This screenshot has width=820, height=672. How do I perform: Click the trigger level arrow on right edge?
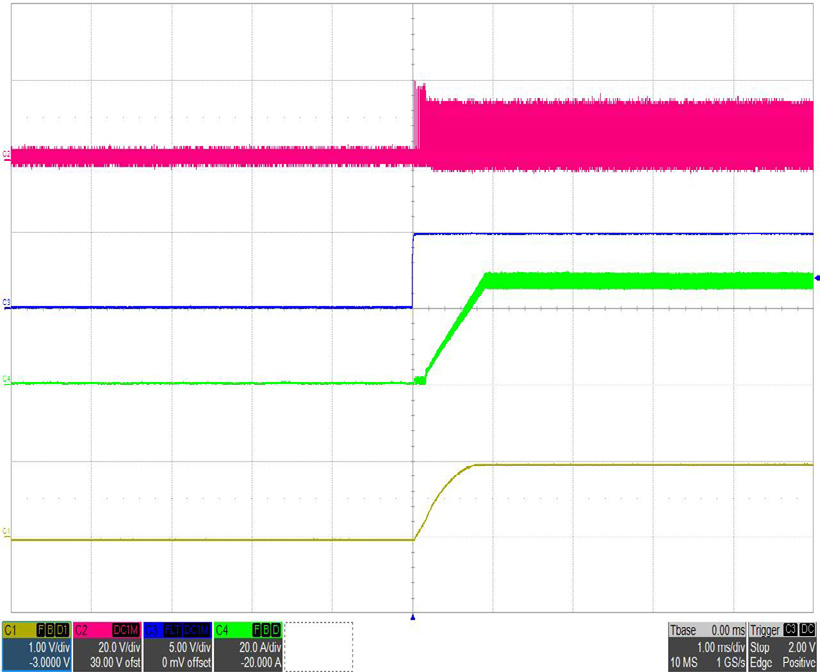point(816,278)
